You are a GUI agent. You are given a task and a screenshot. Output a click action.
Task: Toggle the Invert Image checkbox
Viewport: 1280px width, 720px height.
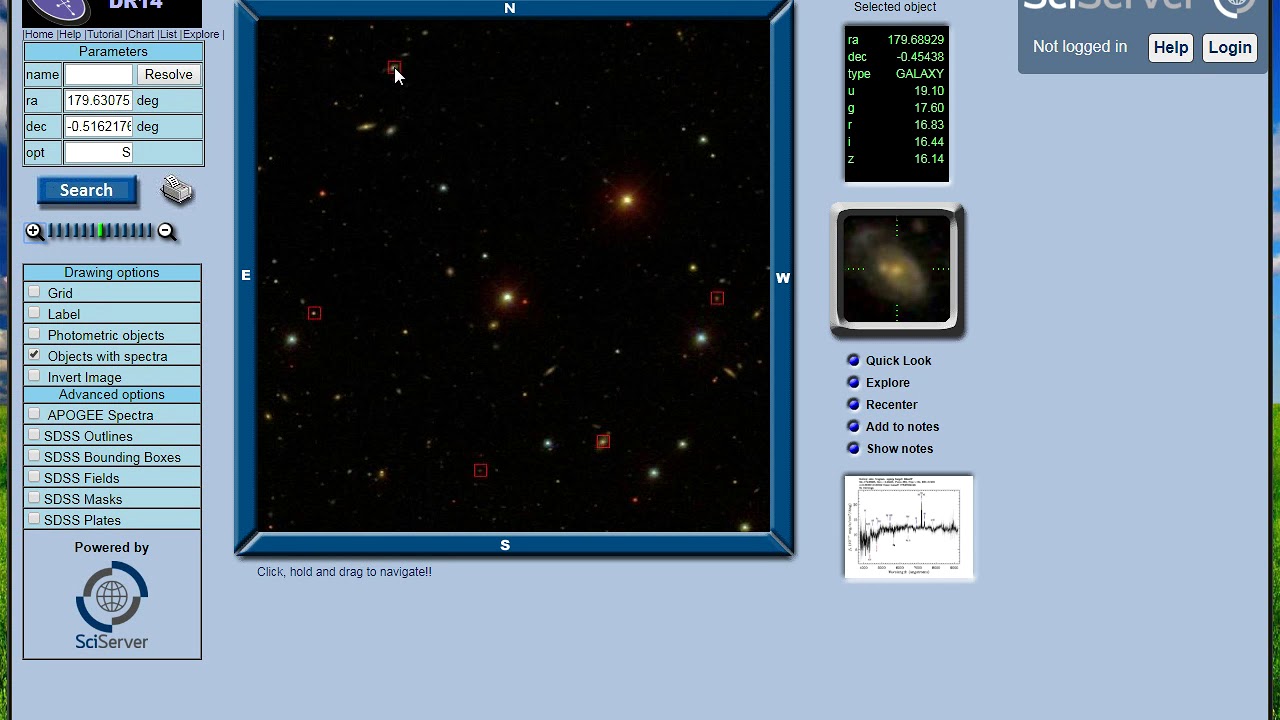(x=35, y=376)
